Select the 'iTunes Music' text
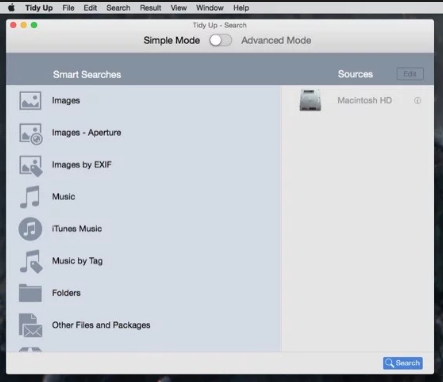The height and width of the screenshot is (382, 443). pyautogui.click(x=77, y=229)
